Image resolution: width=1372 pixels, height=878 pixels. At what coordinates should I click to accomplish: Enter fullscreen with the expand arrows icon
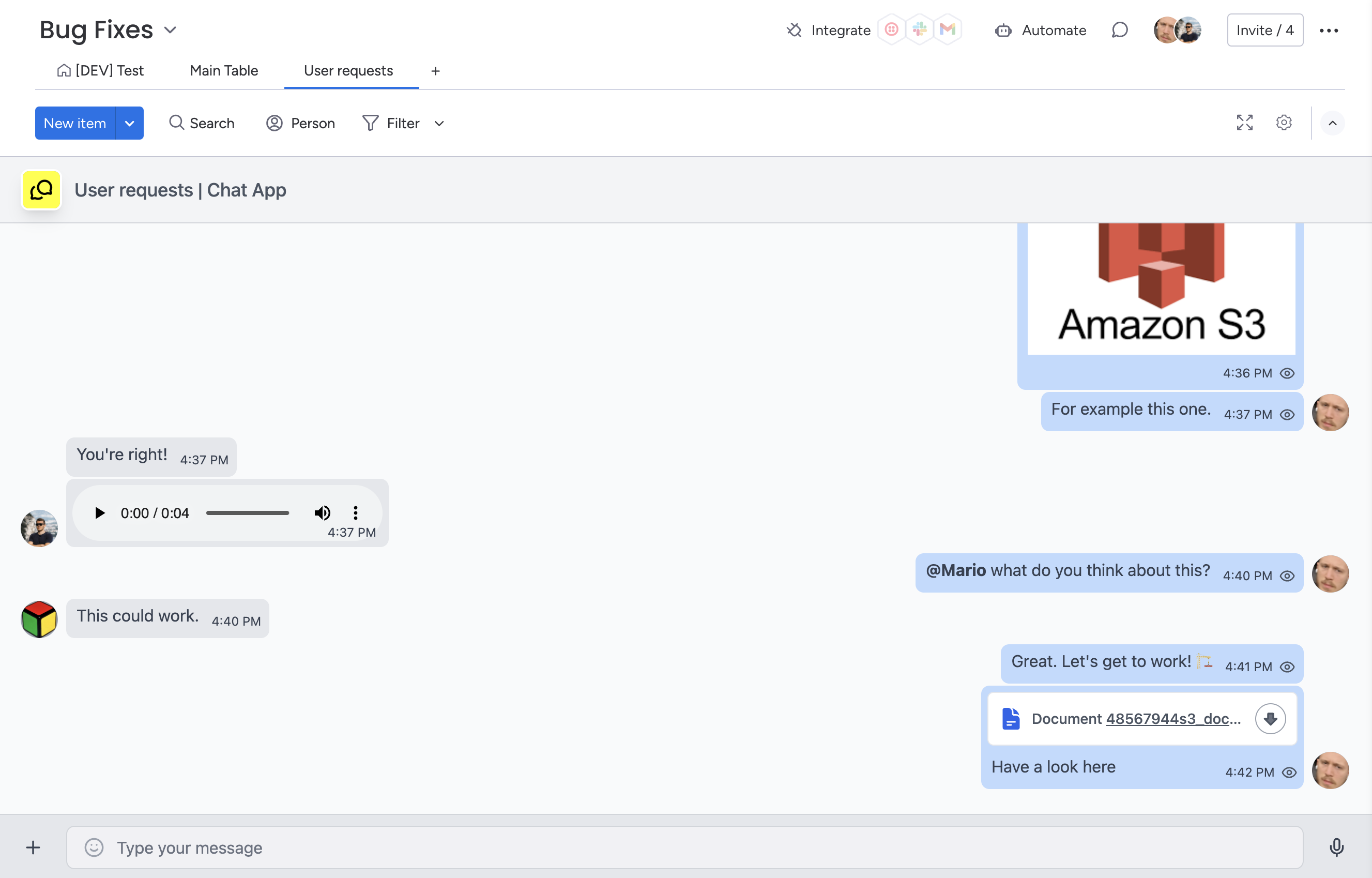pos(1244,123)
